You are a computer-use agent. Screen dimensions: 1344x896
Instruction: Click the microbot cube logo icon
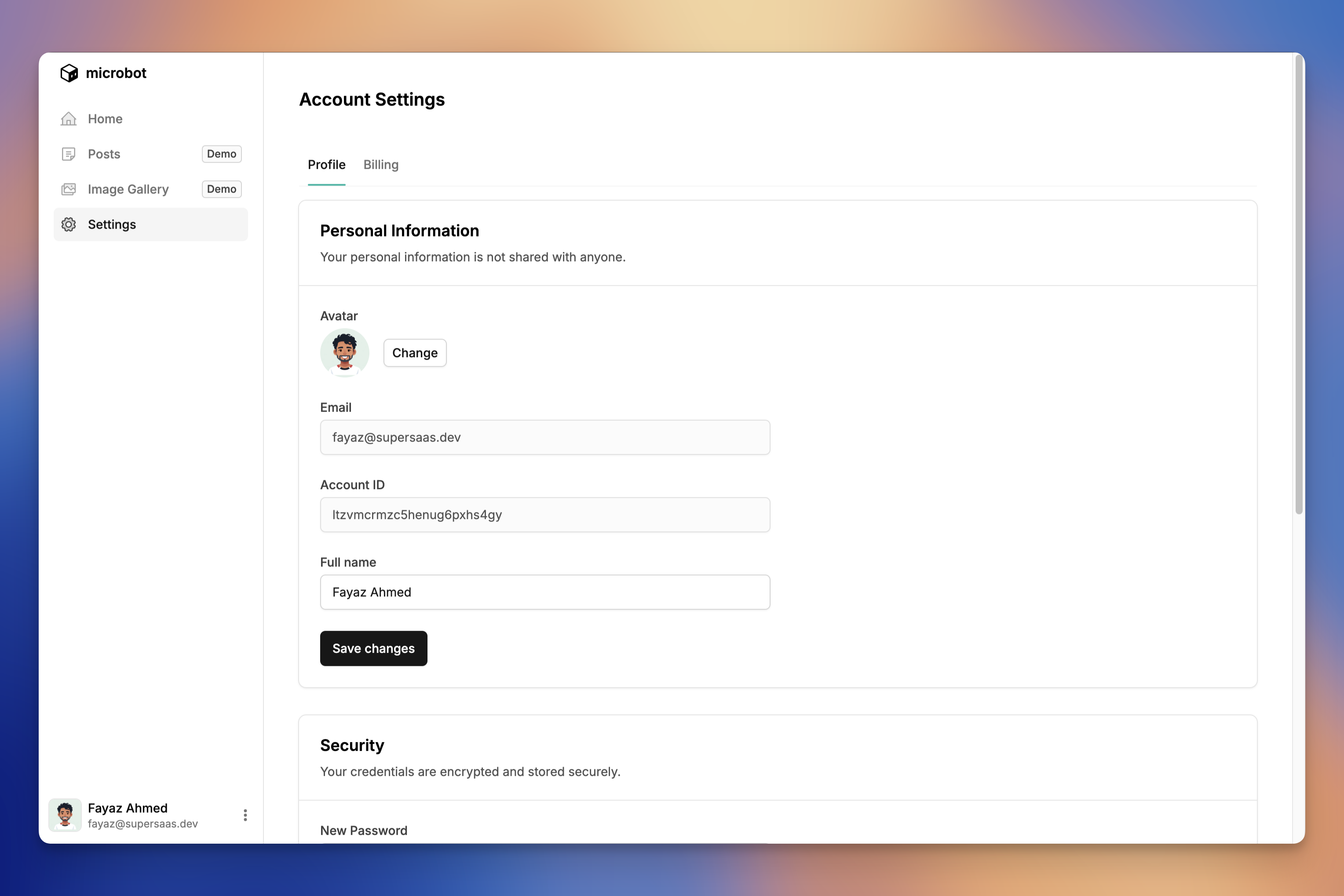[69, 73]
